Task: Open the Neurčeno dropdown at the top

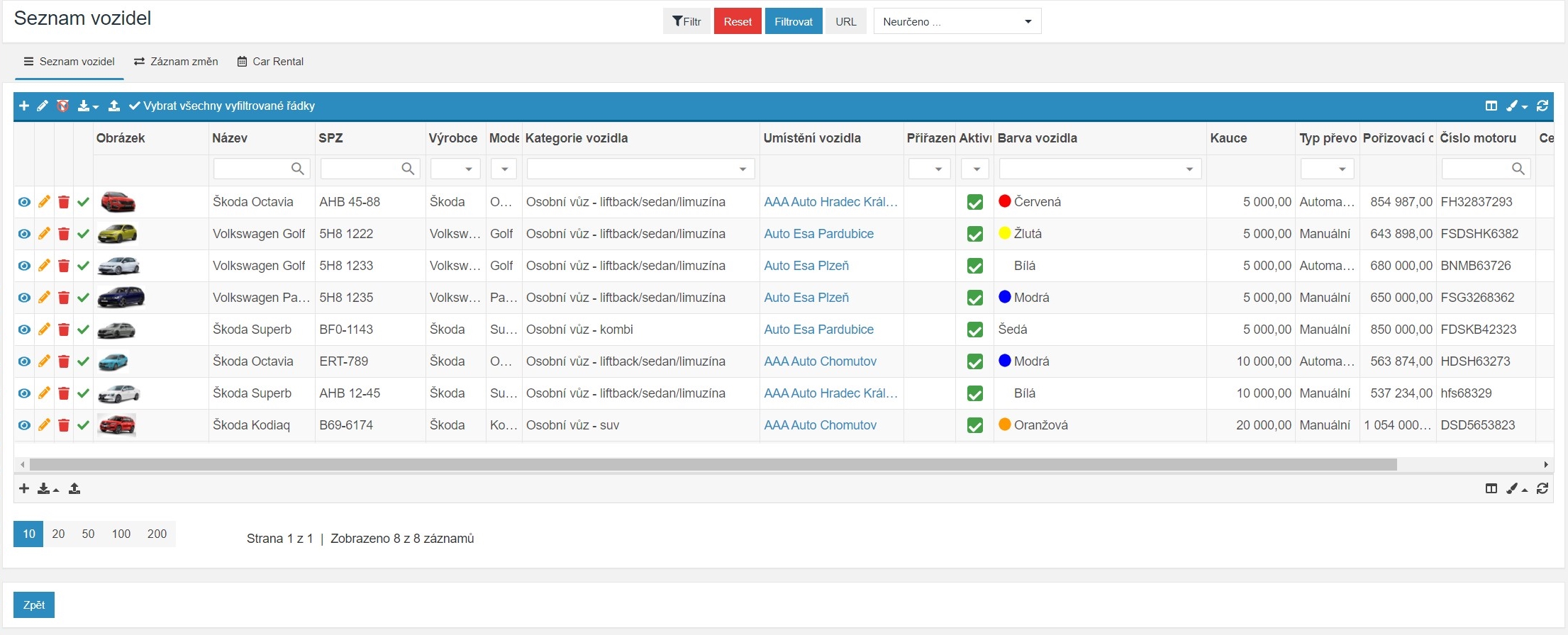Action: pos(957,21)
